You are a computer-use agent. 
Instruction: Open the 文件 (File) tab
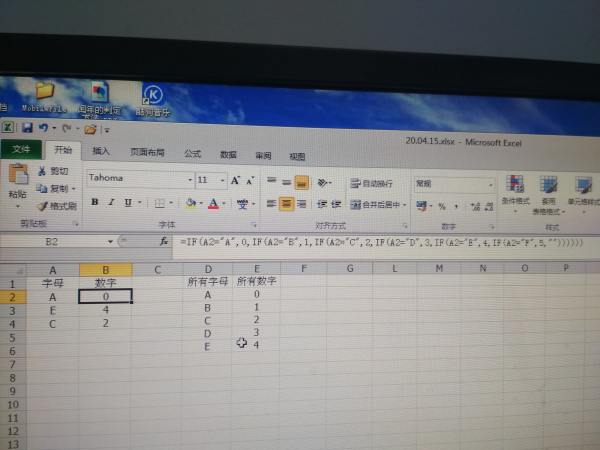[x=21, y=149]
